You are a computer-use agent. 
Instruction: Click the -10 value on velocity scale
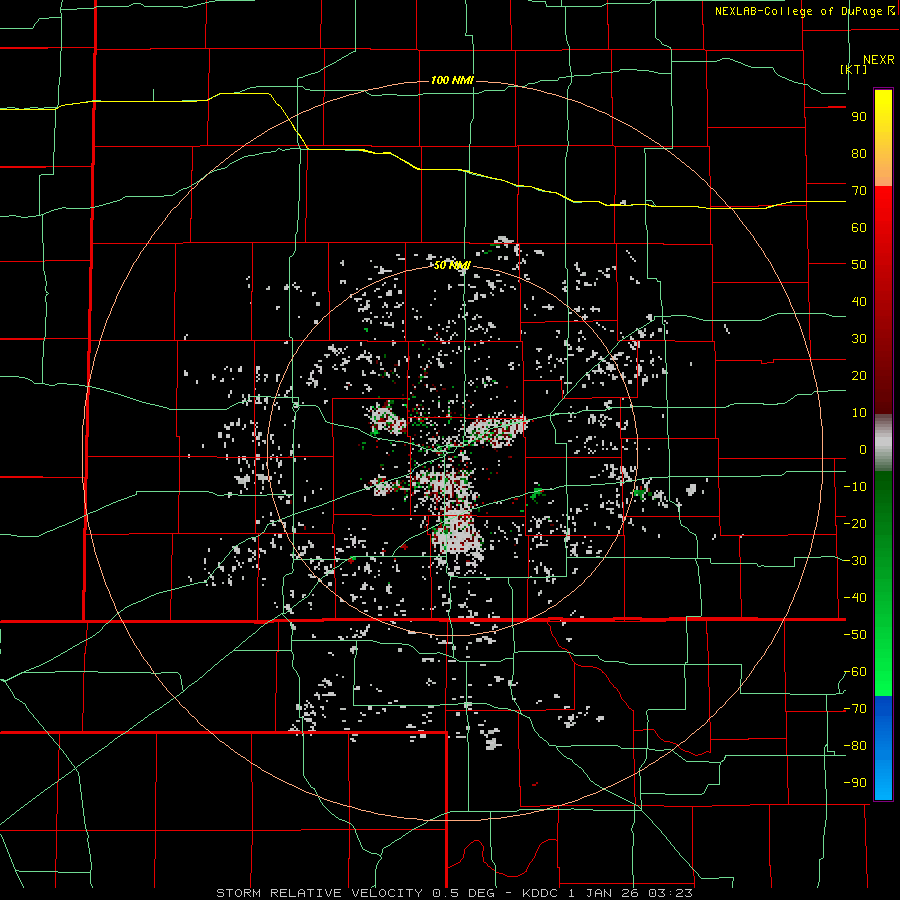pos(855,487)
